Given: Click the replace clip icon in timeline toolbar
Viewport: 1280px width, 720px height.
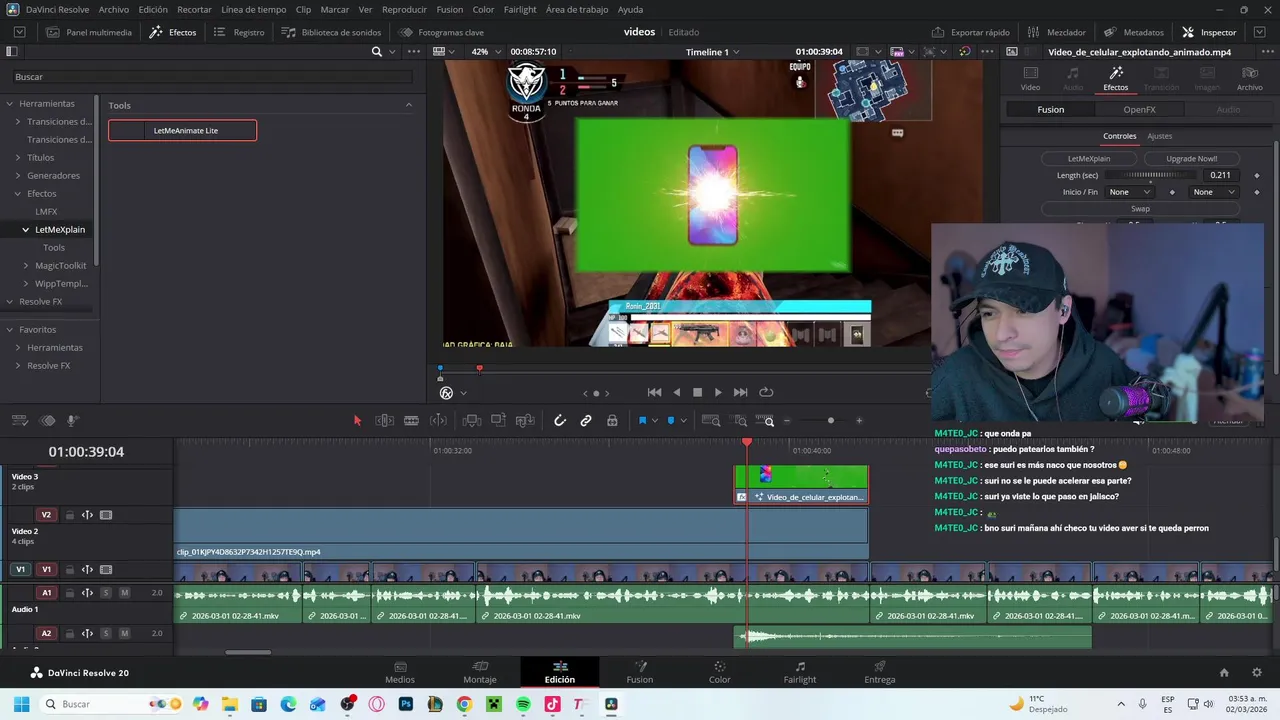Looking at the screenshot, I should (525, 421).
